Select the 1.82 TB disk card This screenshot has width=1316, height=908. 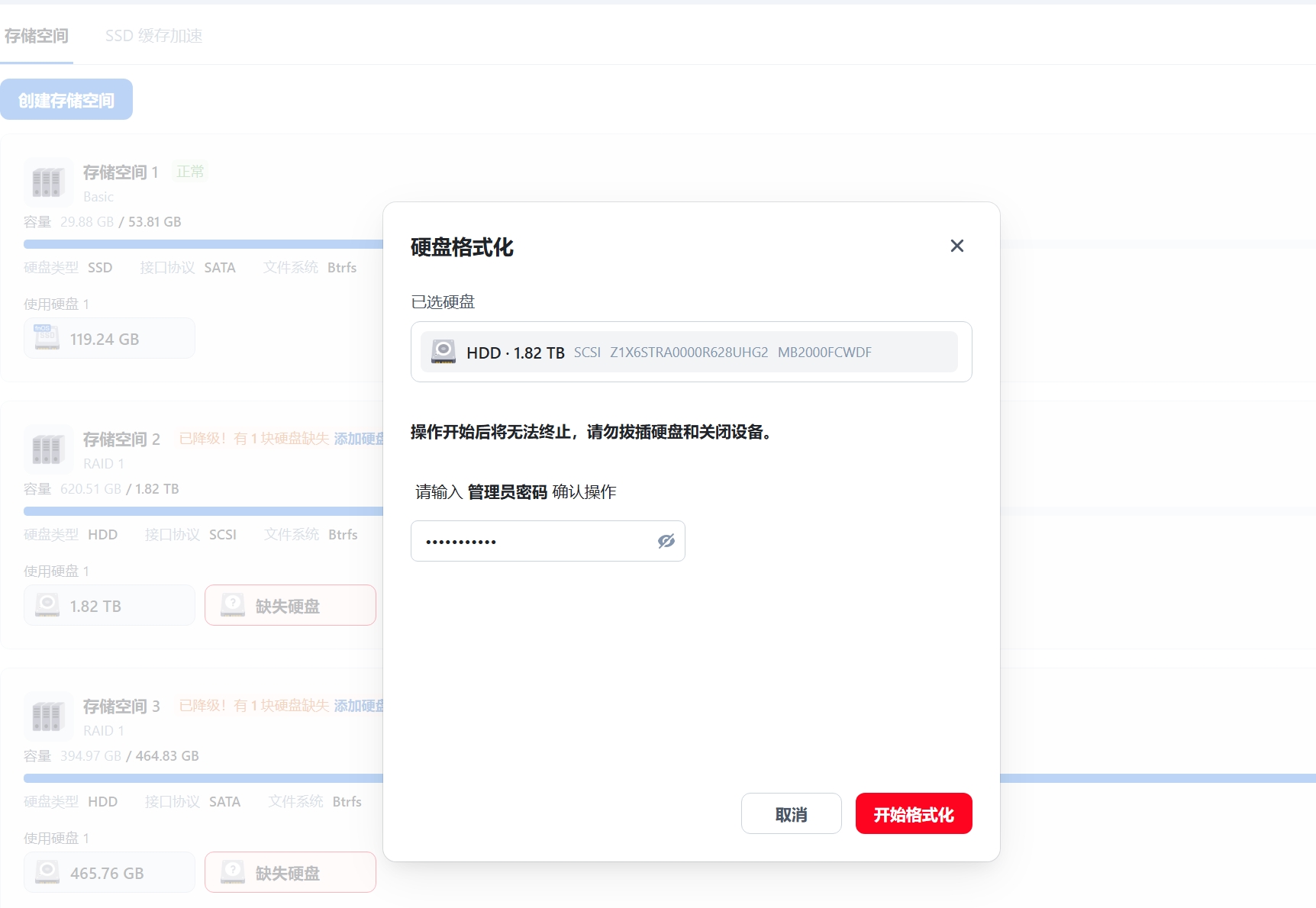(x=109, y=605)
